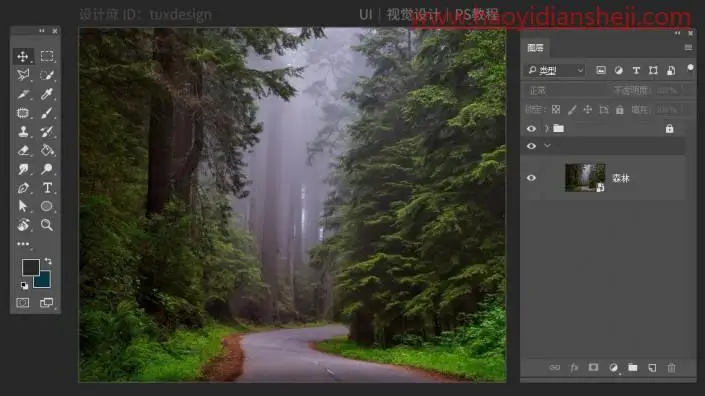
Task: Click the lock icon on group layer
Action: pyautogui.click(x=669, y=129)
